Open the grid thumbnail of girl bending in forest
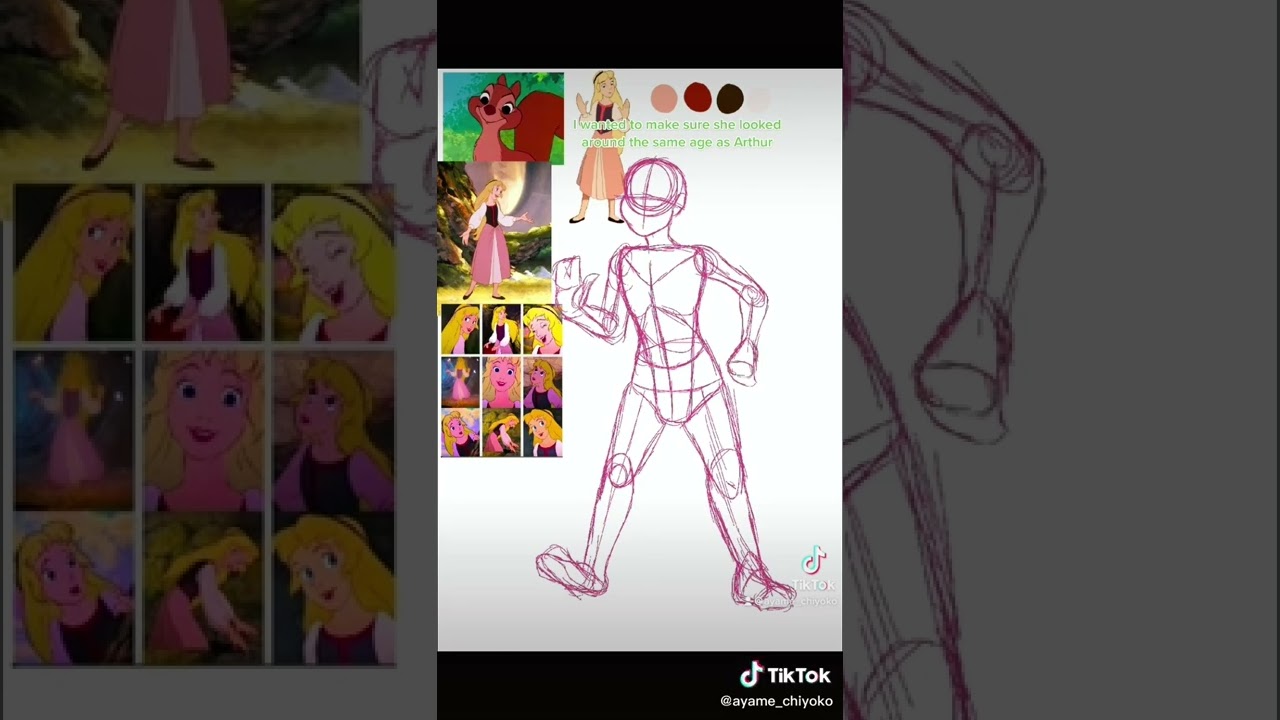This screenshot has height=720, width=1280. [x=501, y=432]
